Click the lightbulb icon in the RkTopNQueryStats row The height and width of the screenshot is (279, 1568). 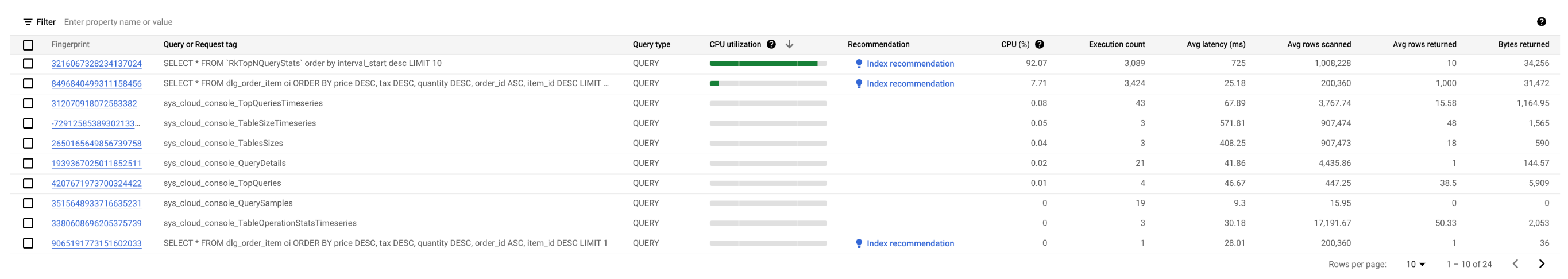859,64
